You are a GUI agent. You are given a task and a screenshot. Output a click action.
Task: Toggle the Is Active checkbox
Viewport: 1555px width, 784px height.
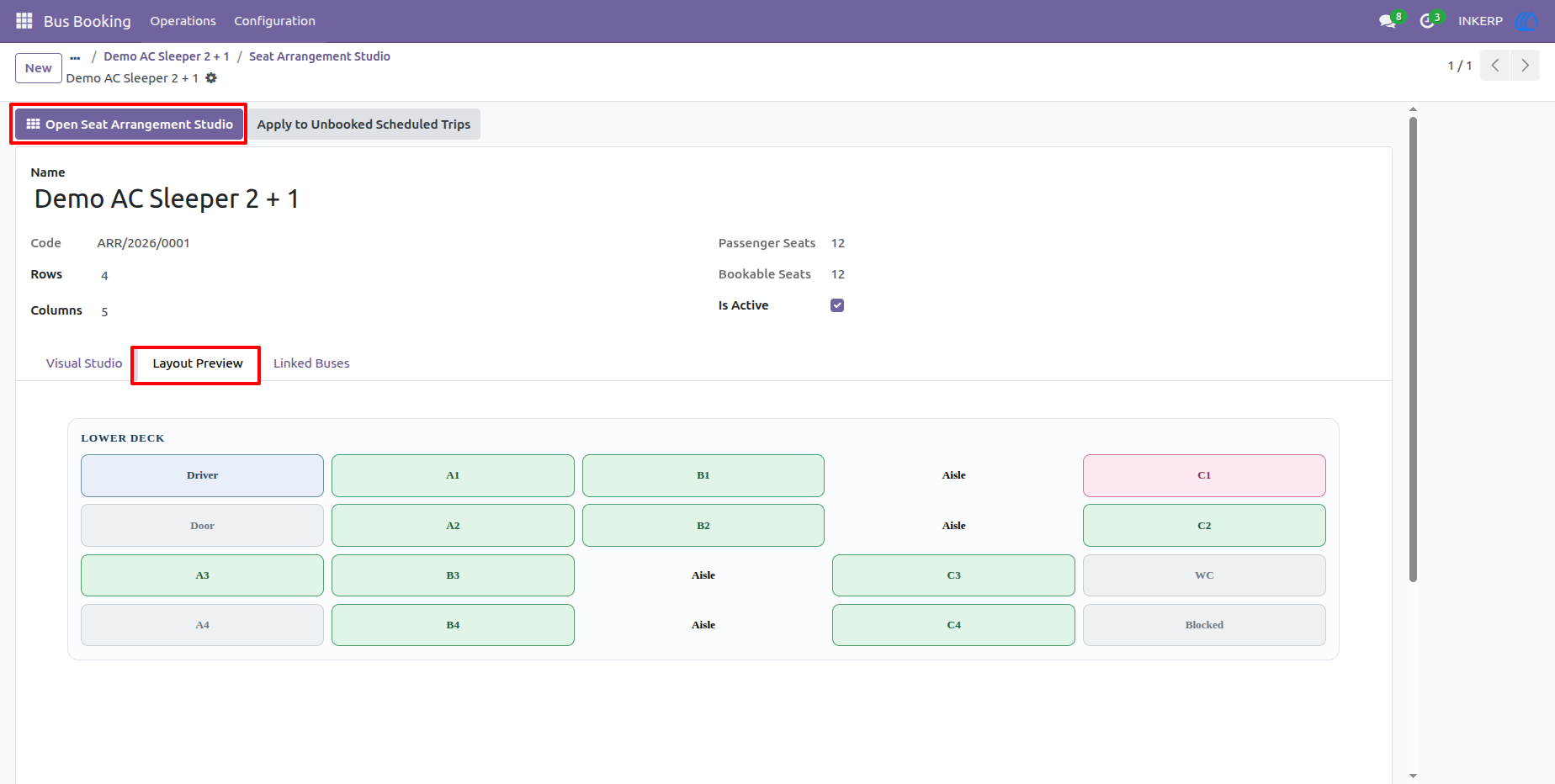(x=837, y=305)
